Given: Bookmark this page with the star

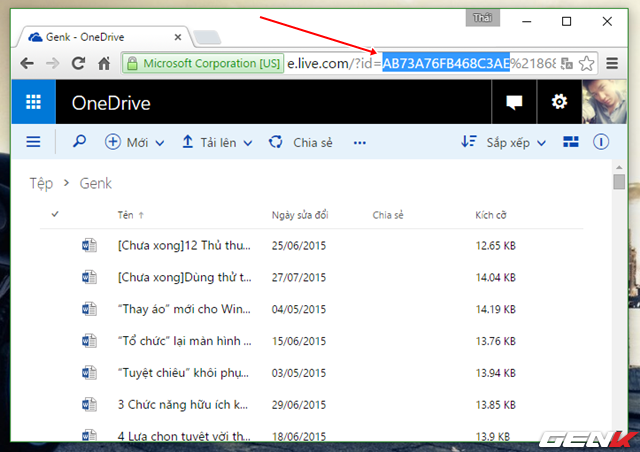Looking at the screenshot, I should (587, 63).
